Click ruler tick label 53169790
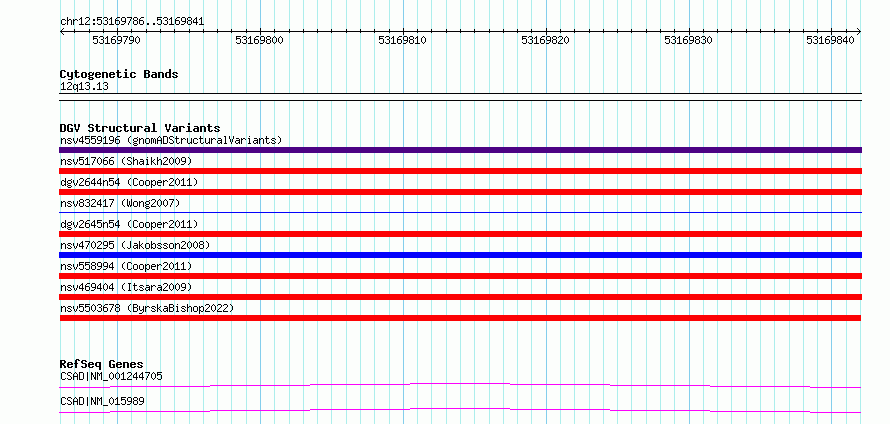 (x=116, y=40)
